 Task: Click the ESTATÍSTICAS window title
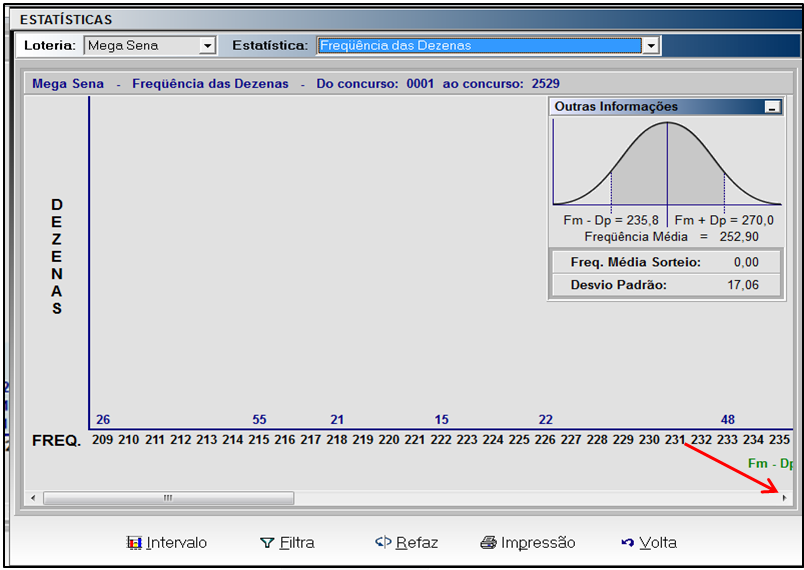click(x=66, y=19)
